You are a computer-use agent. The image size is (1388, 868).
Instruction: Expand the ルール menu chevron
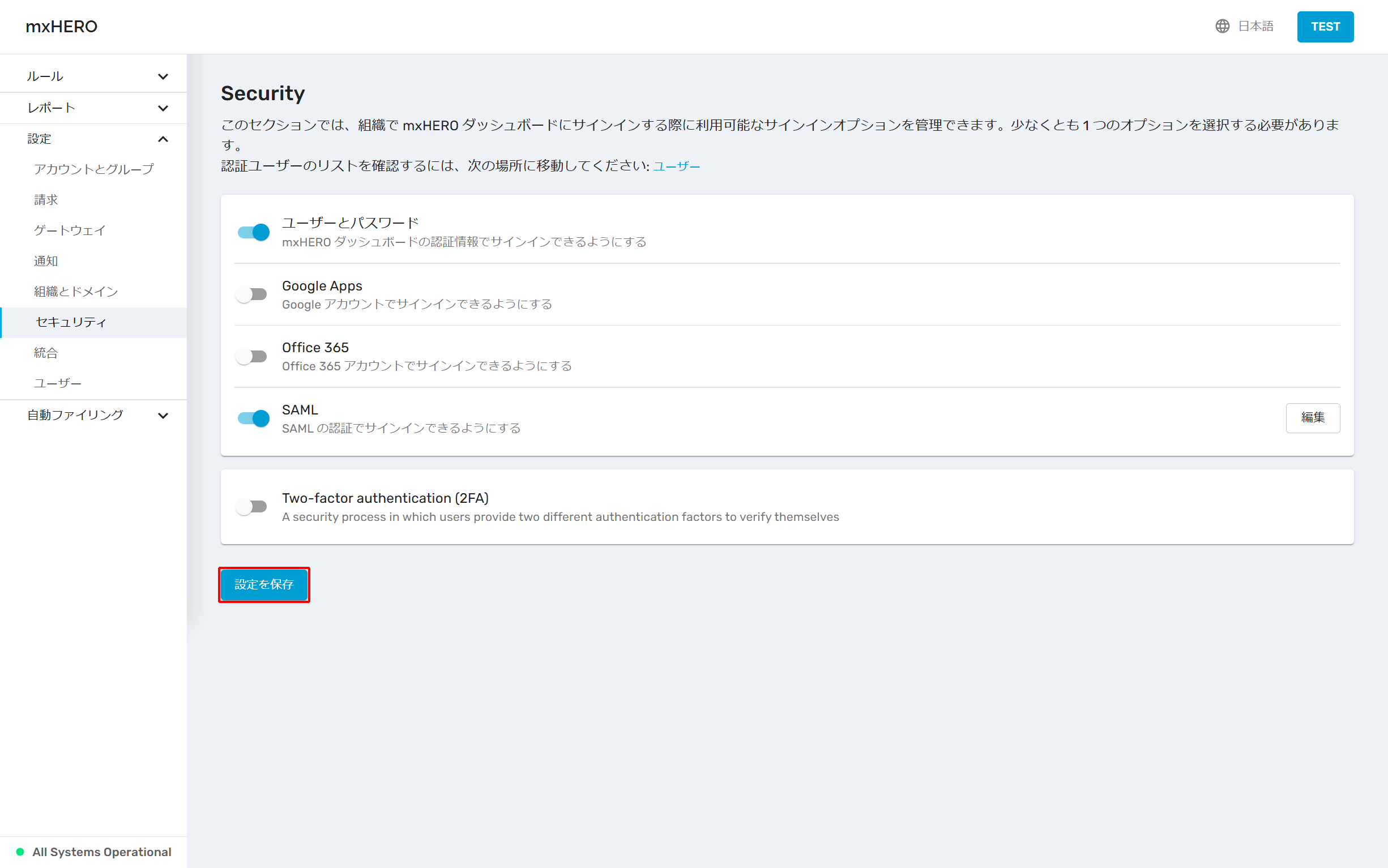pyautogui.click(x=163, y=76)
